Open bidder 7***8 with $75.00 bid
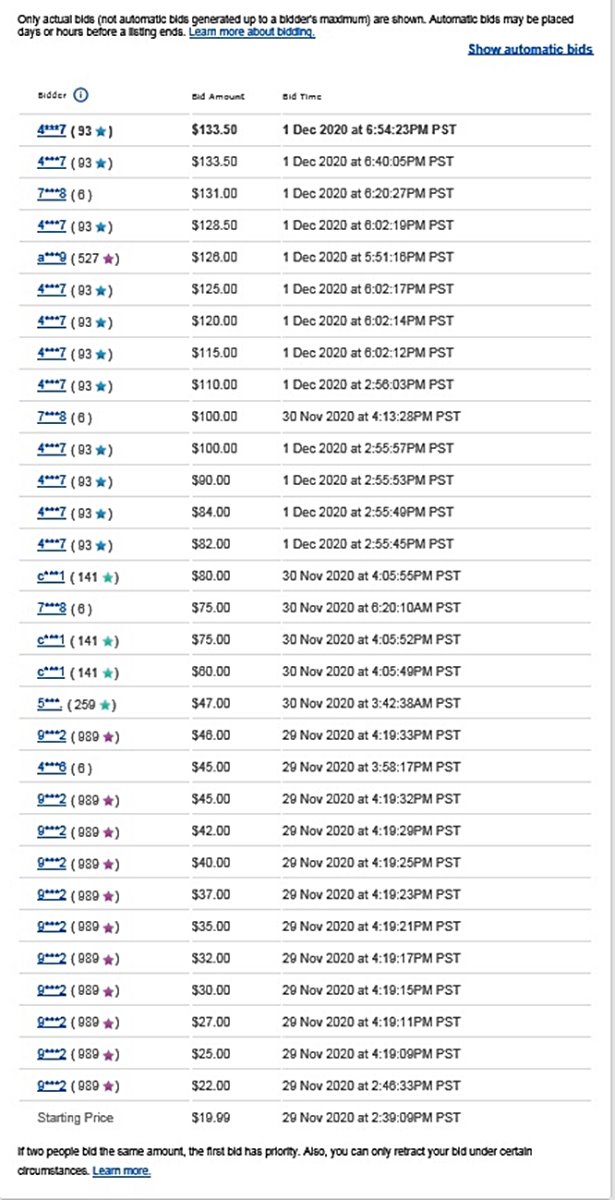Image resolution: width=615 pixels, height=1200 pixels. point(50,607)
